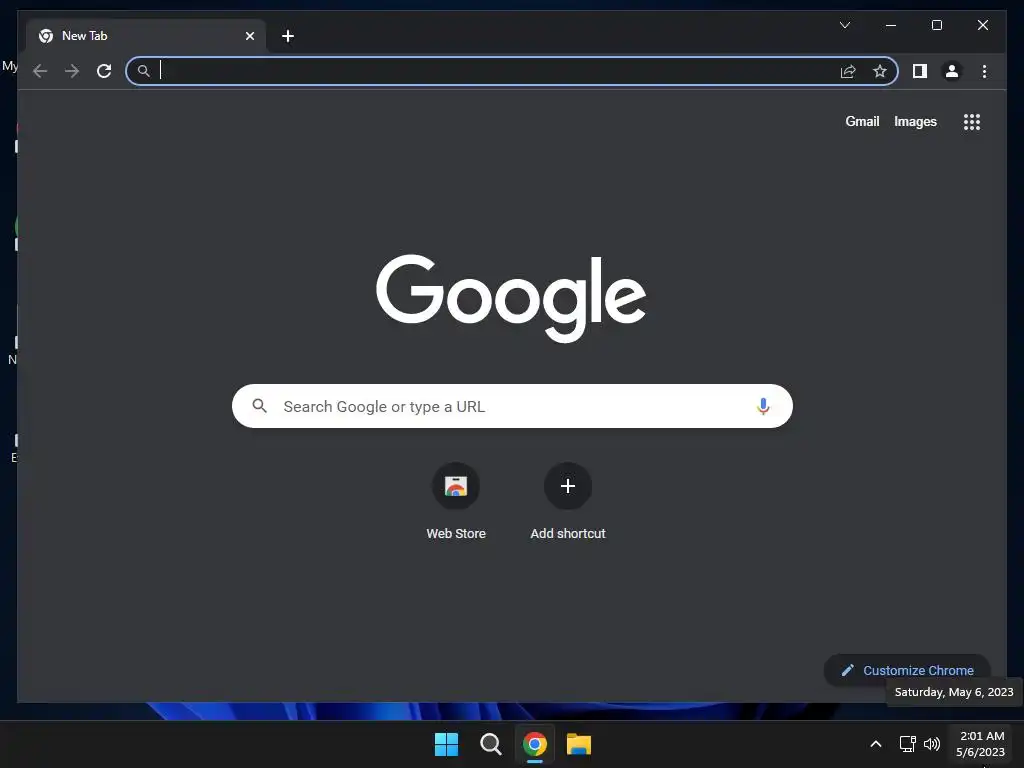The height and width of the screenshot is (768, 1024).
Task: Open Chrome's three-dot menu
Action: pyautogui.click(x=984, y=71)
